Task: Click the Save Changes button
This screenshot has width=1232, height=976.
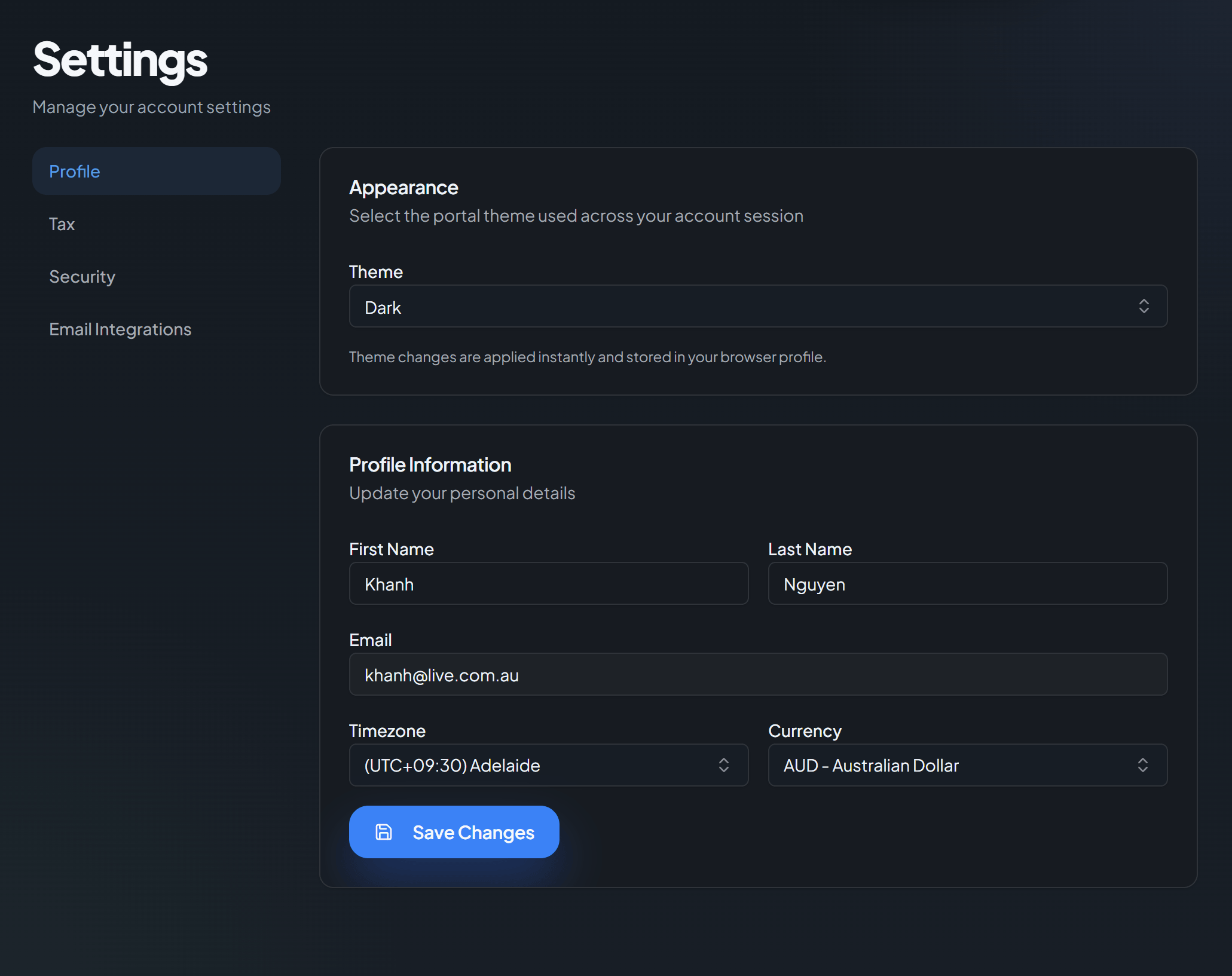Action: click(454, 832)
